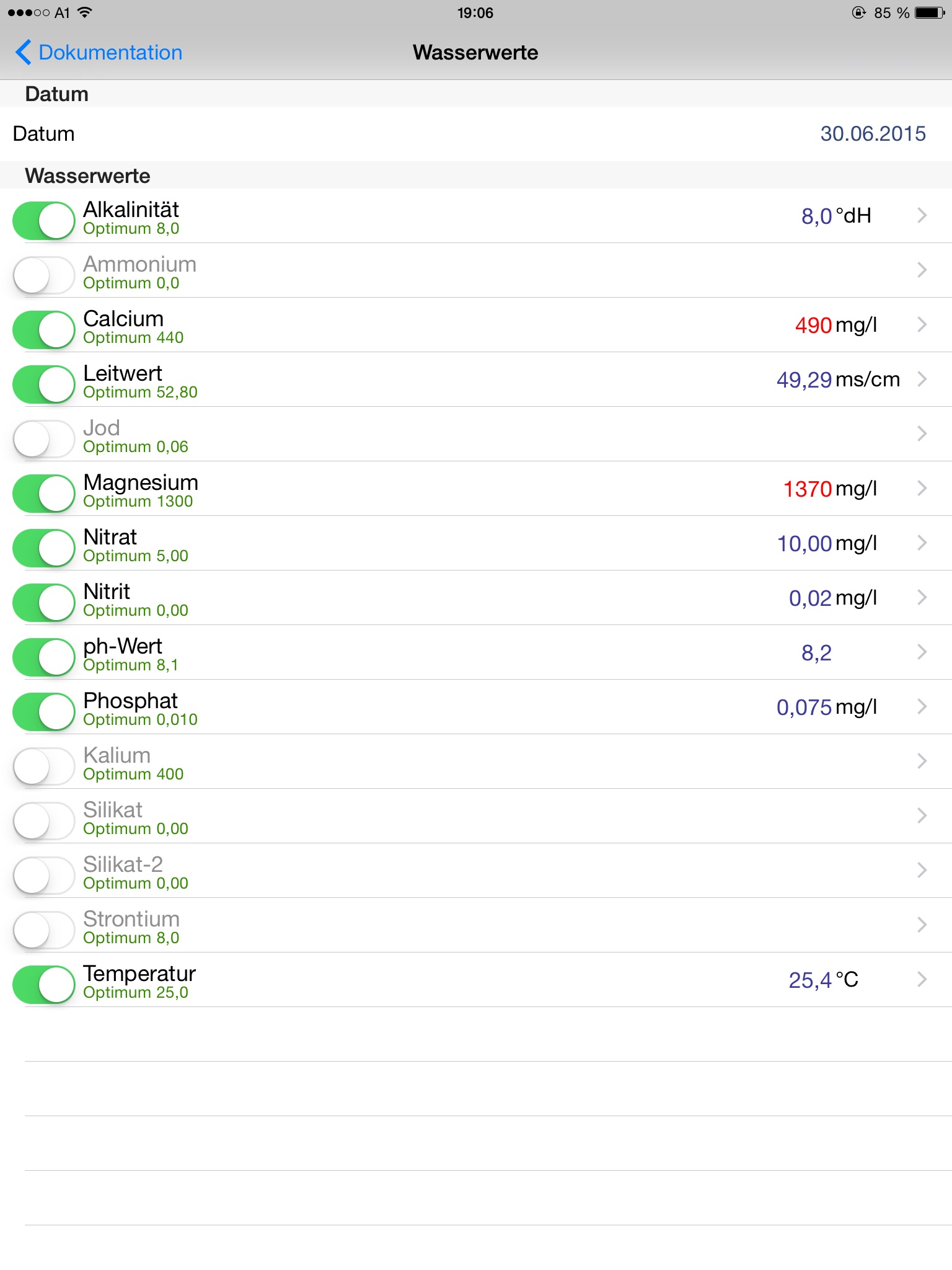Tap the Wi-Fi status icon
This screenshot has height=1270, width=952.
85,12
